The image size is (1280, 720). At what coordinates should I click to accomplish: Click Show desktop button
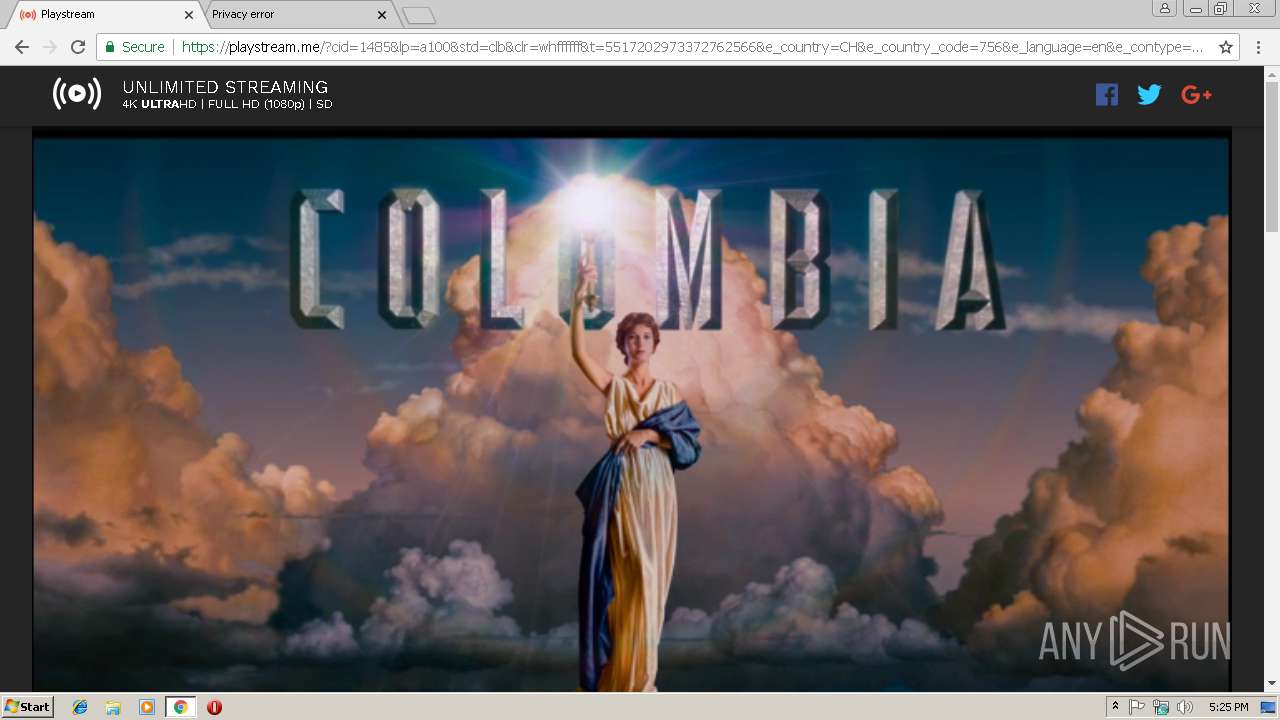1268,707
